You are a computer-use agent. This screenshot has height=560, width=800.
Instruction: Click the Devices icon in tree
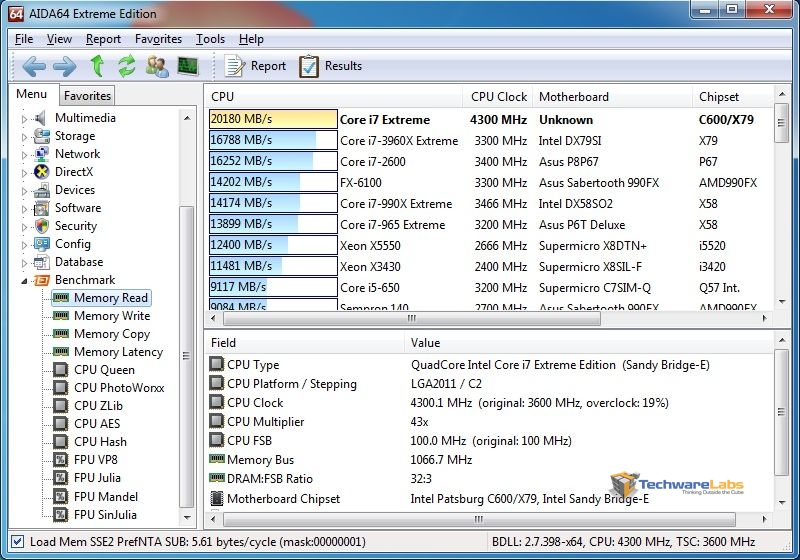tap(41, 190)
